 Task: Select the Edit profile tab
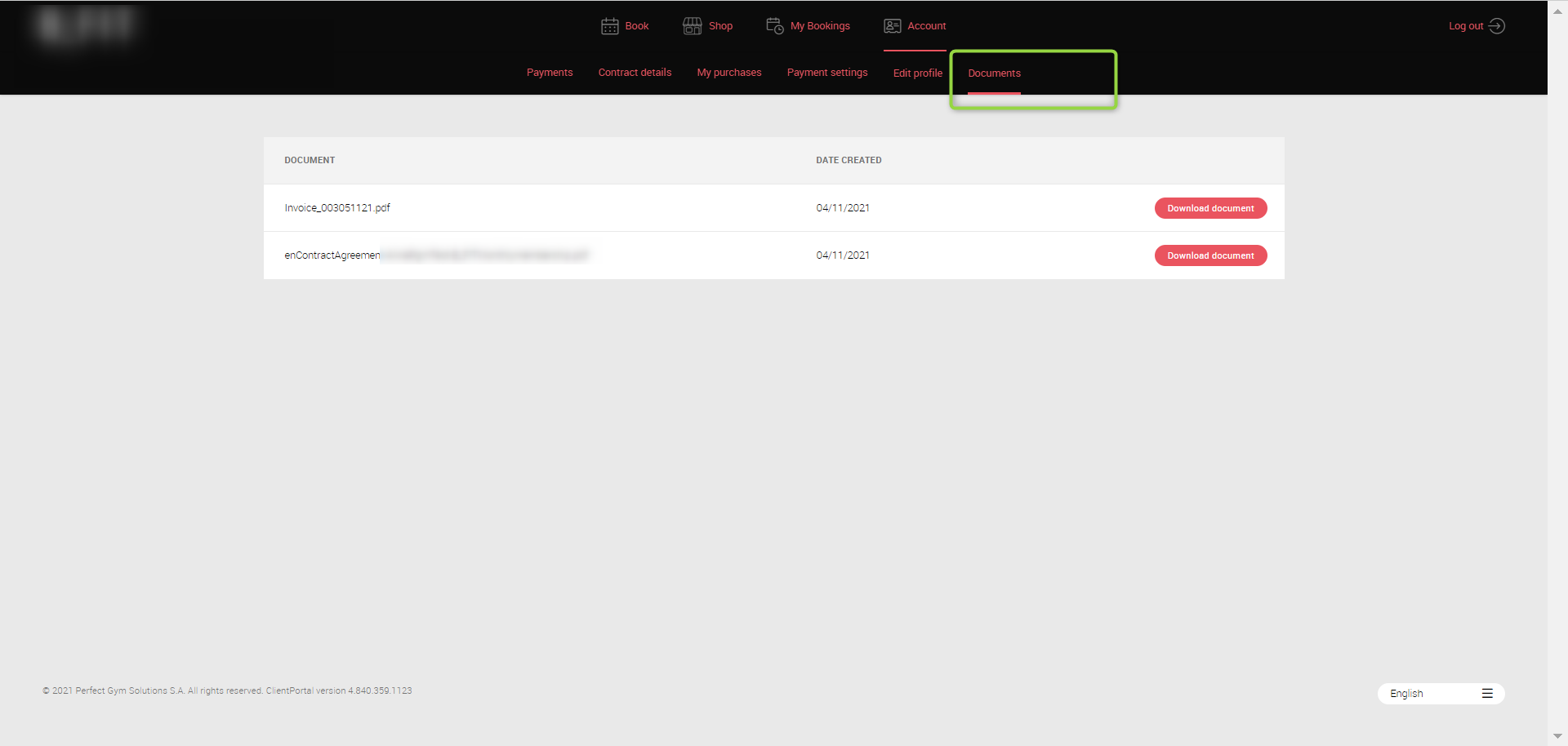(917, 73)
